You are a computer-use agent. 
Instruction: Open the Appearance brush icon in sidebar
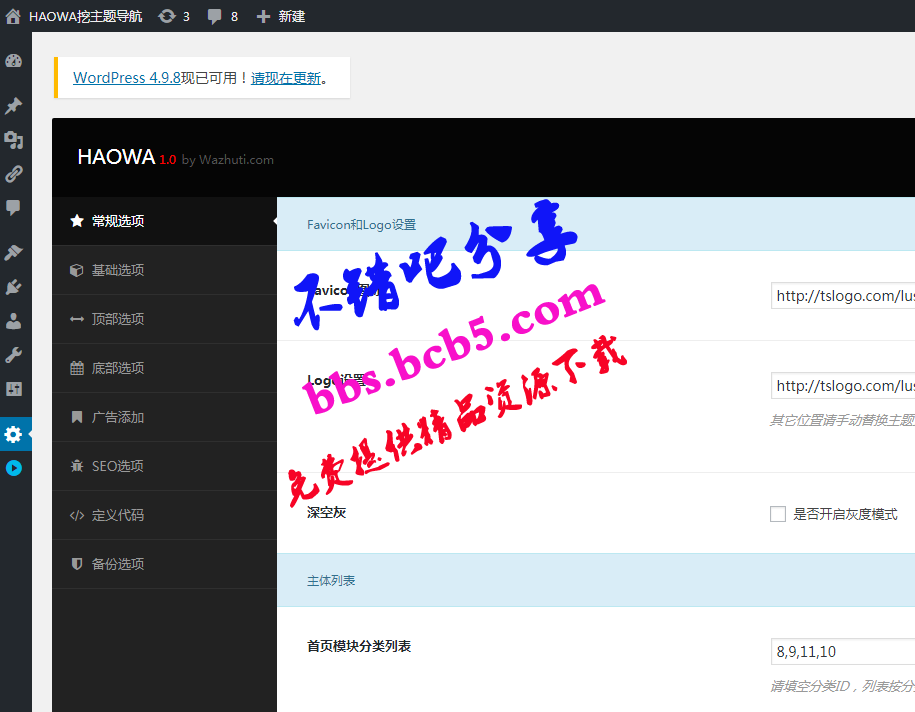(x=13, y=252)
